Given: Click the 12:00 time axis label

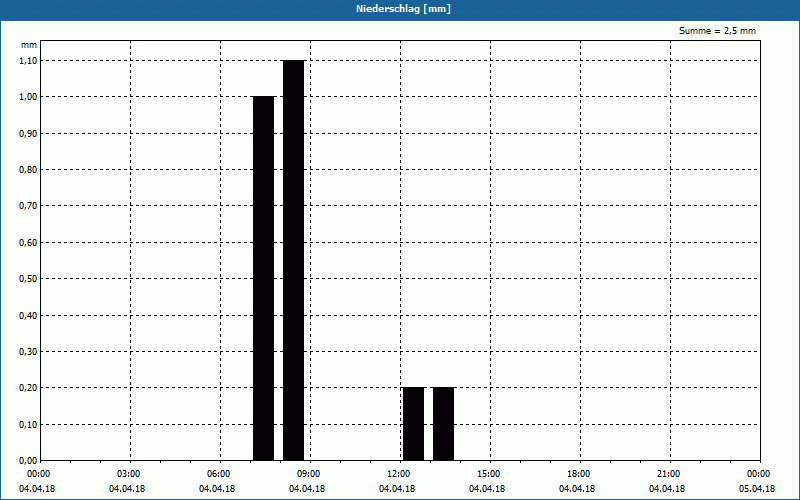Looking at the screenshot, I should (x=400, y=474).
